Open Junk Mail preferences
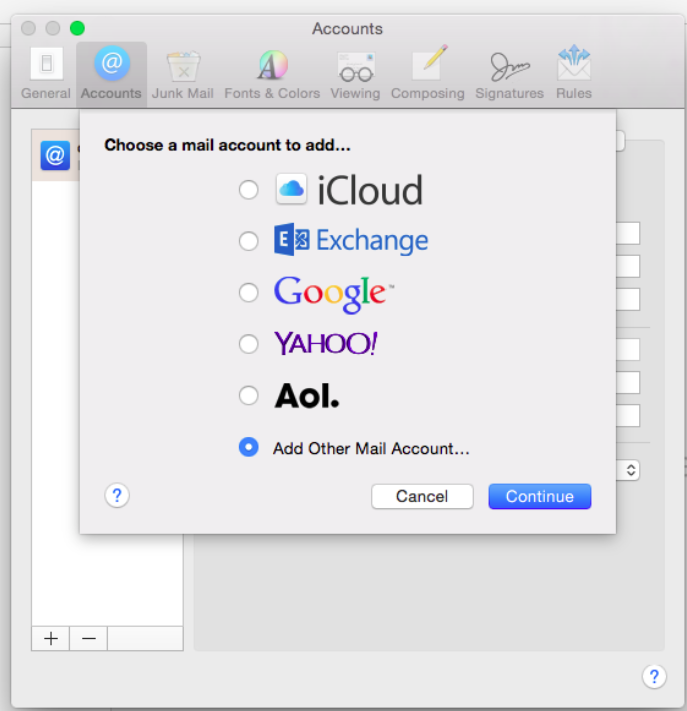 (x=182, y=73)
